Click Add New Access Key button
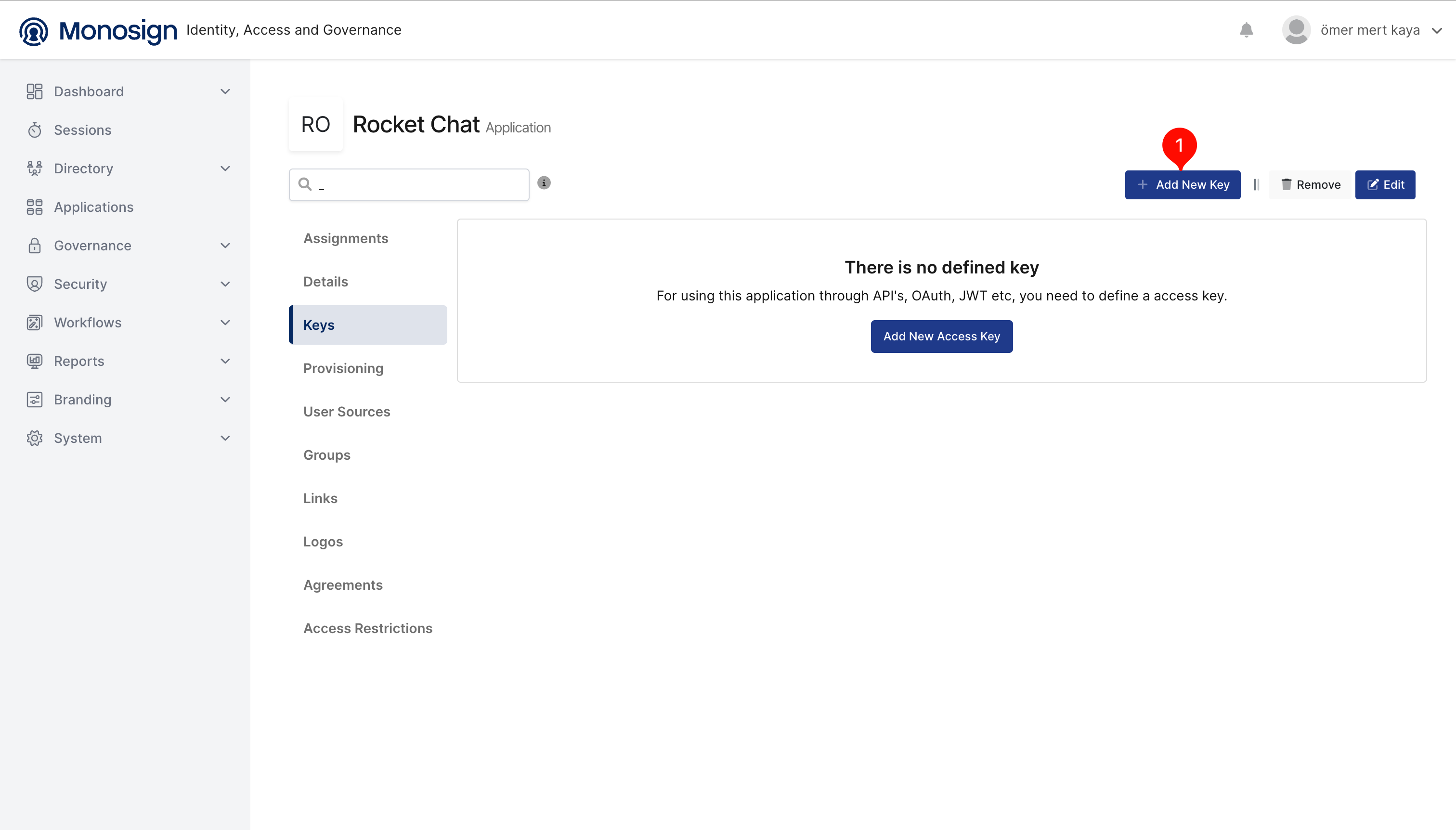The height and width of the screenshot is (830, 1456). point(942,337)
